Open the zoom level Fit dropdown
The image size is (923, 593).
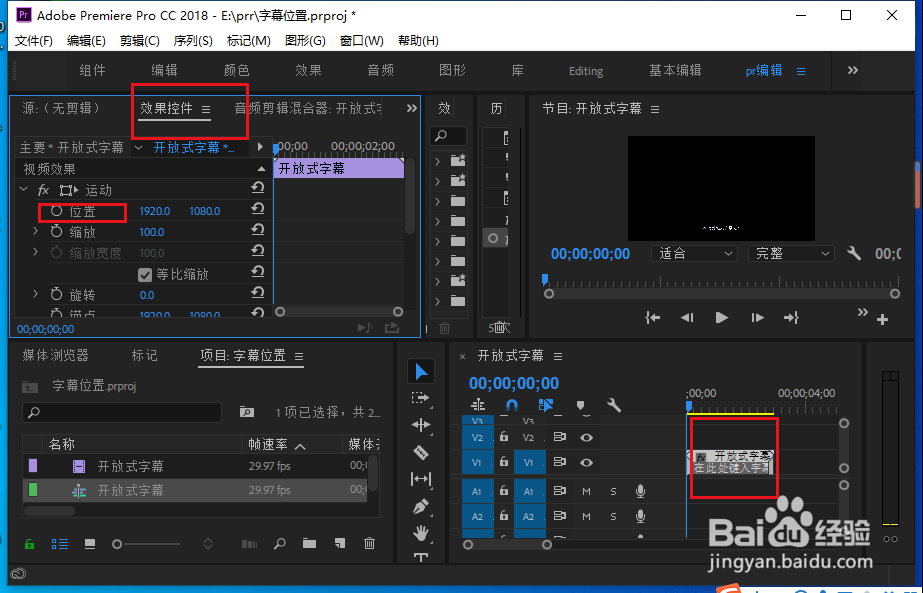pos(695,253)
